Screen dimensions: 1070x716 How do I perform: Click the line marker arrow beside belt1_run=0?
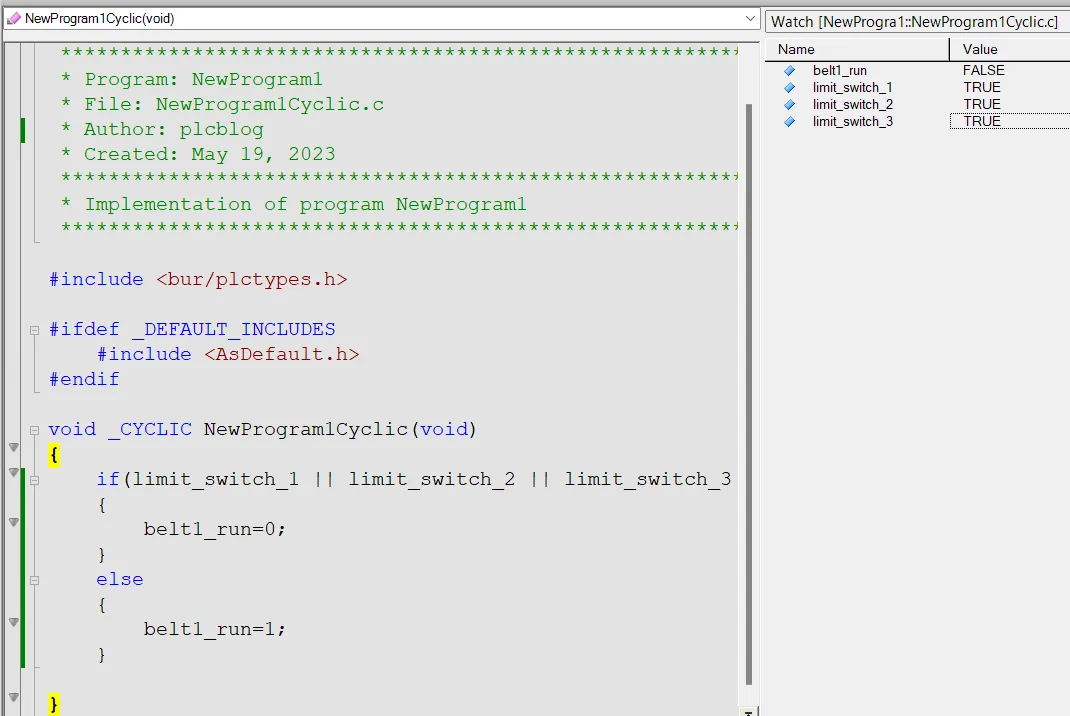point(14,522)
